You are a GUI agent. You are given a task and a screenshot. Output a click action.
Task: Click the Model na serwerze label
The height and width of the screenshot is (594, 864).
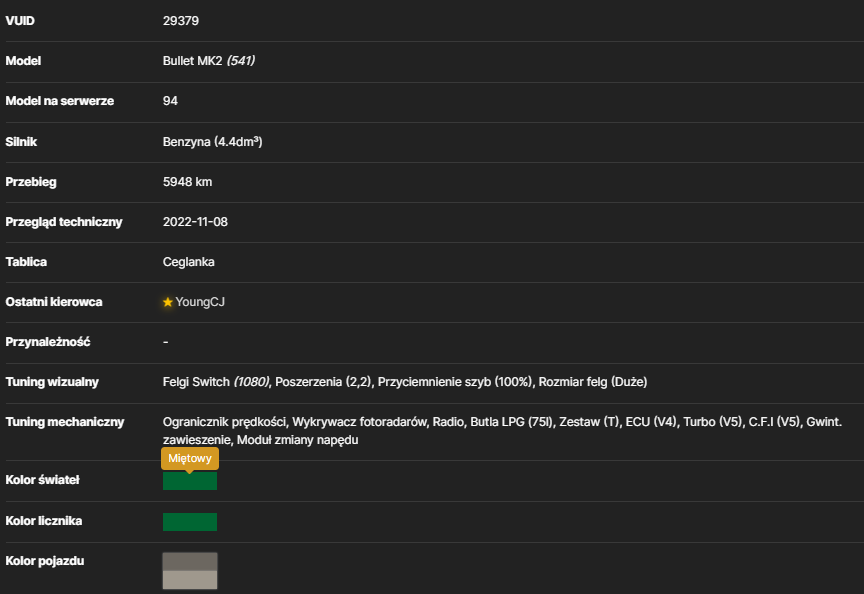[x=60, y=101]
